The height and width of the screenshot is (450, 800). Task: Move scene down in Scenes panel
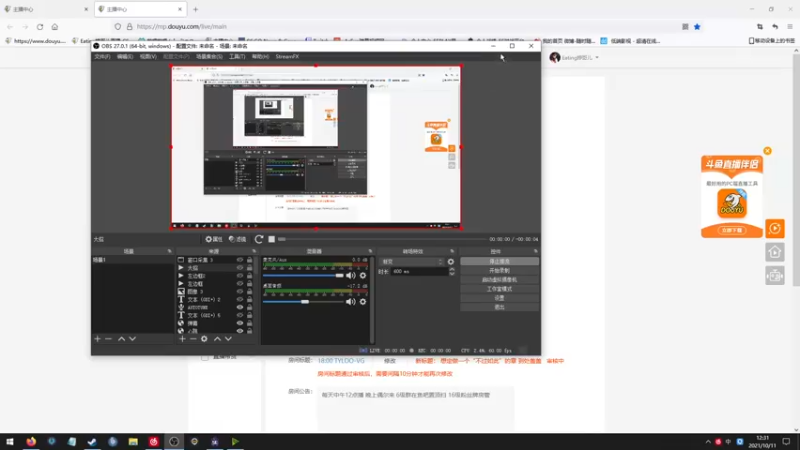pyautogui.click(x=132, y=339)
